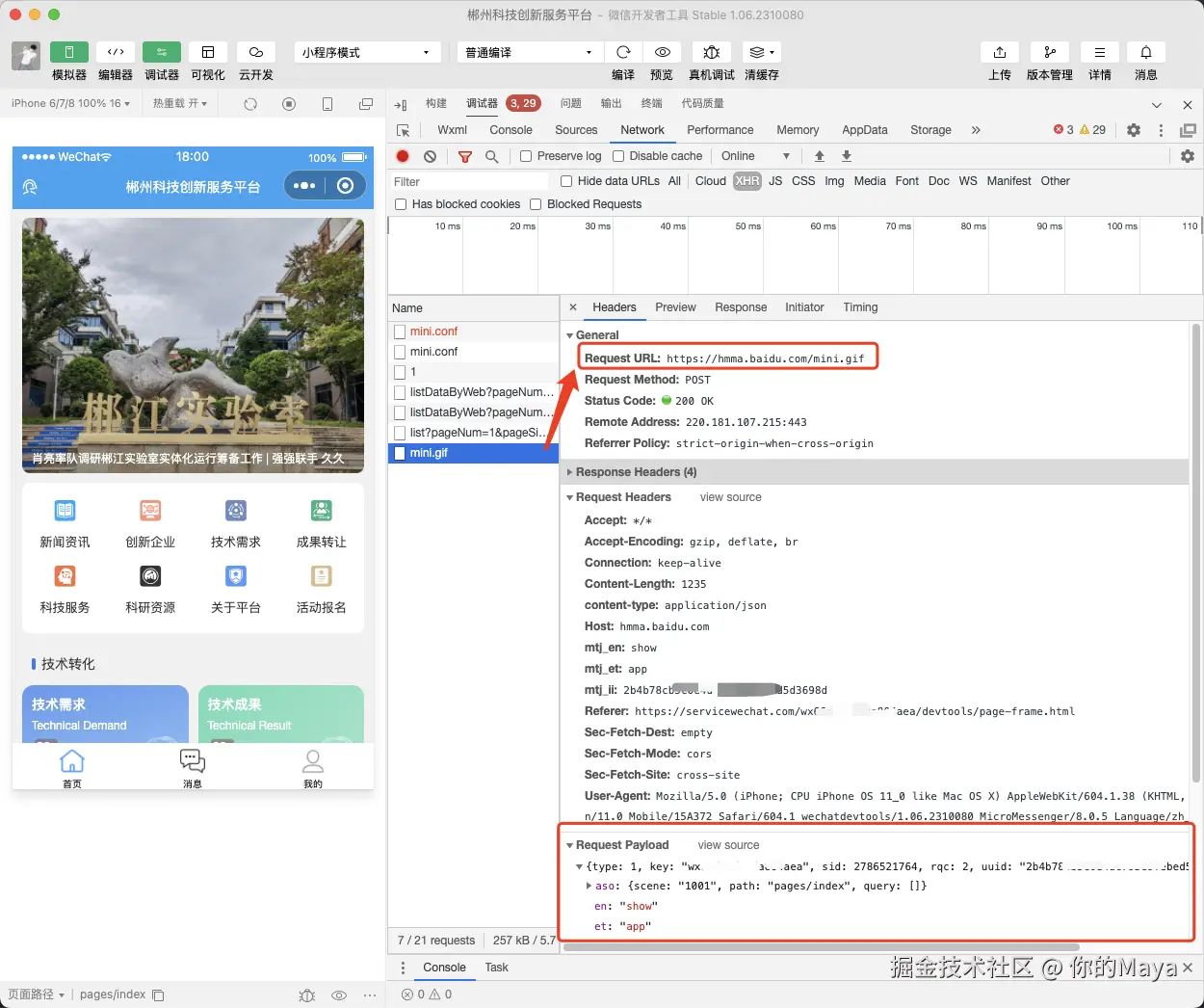Enable Preserve log checkbox

[526, 156]
